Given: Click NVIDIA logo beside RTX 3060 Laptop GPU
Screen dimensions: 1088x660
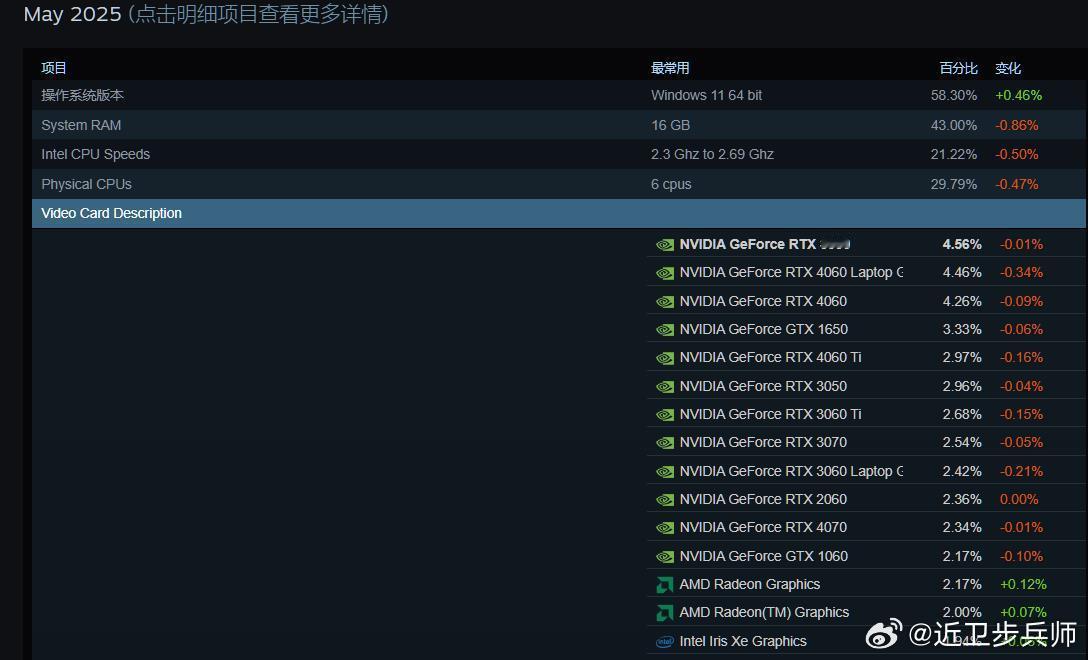Looking at the screenshot, I should coord(665,472).
